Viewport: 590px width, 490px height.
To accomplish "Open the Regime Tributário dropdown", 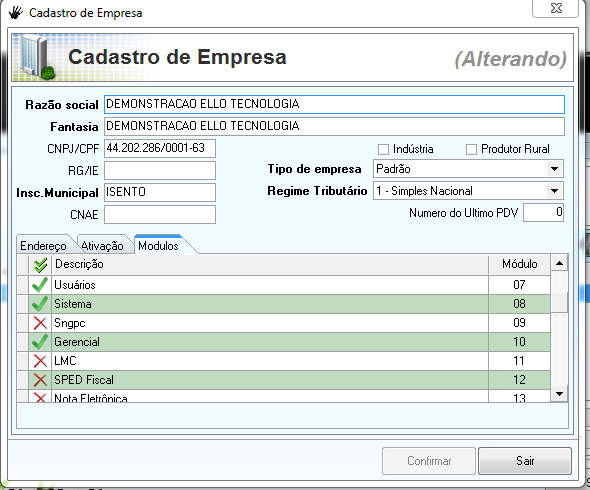I will coord(554,191).
